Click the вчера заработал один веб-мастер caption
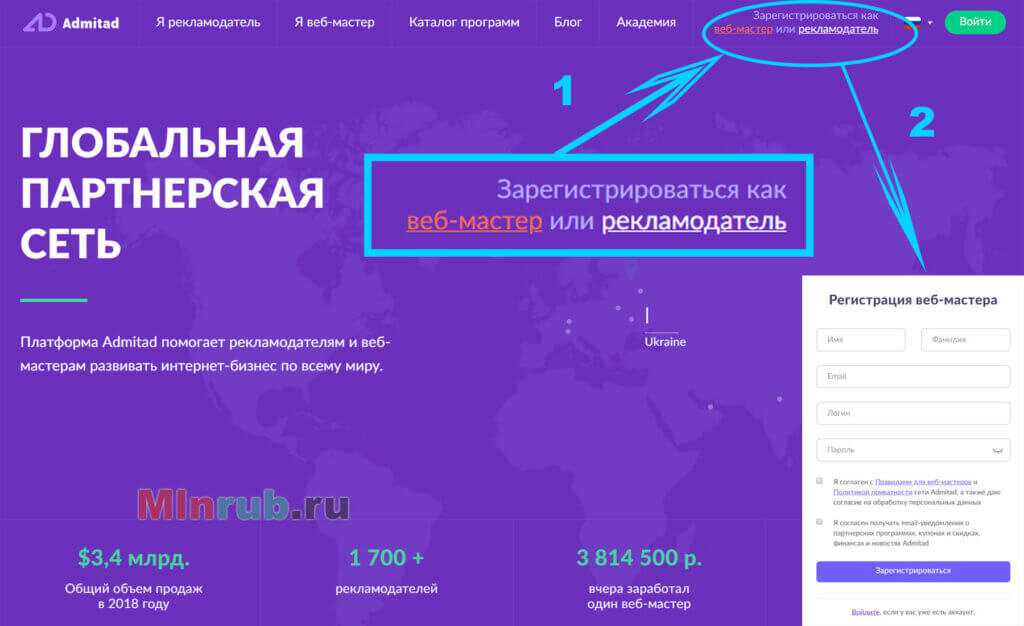The width and height of the screenshot is (1024, 626). [639, 596]
